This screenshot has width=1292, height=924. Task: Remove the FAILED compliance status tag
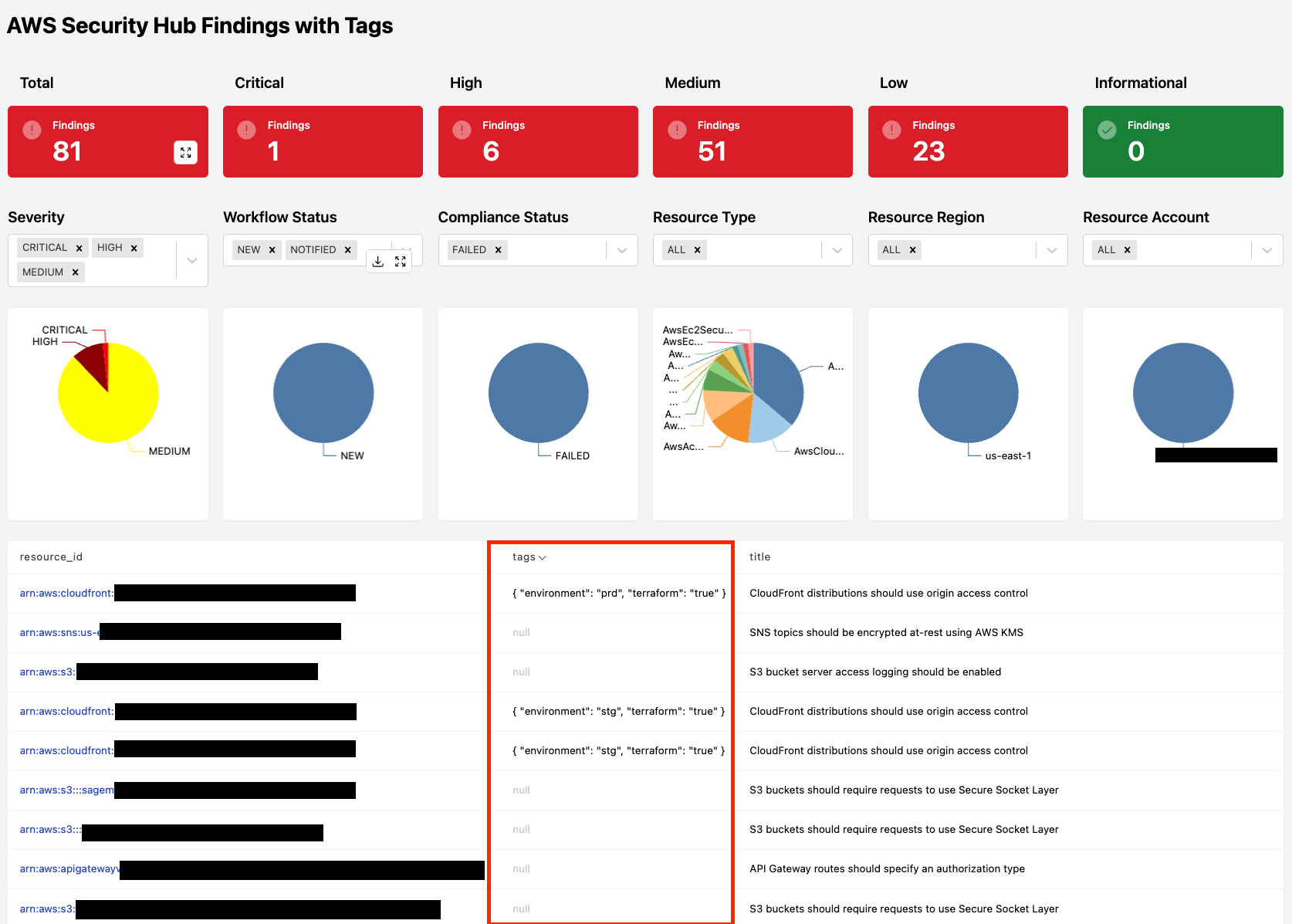coord(498,250)
